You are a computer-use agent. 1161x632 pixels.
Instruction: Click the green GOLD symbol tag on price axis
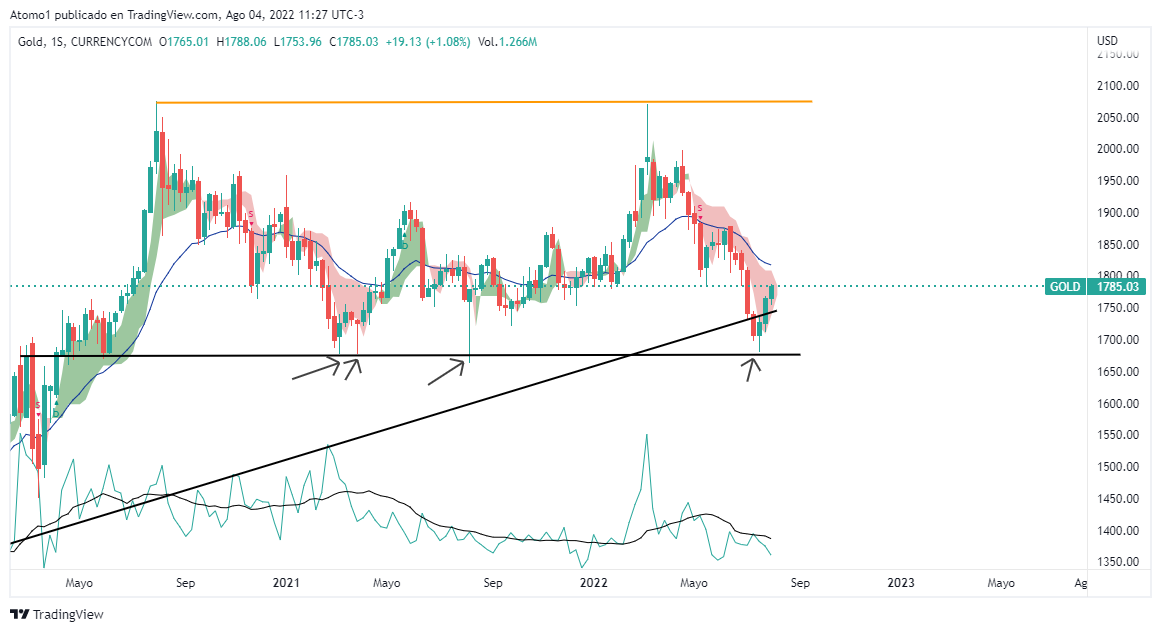tap(1065, 287)
